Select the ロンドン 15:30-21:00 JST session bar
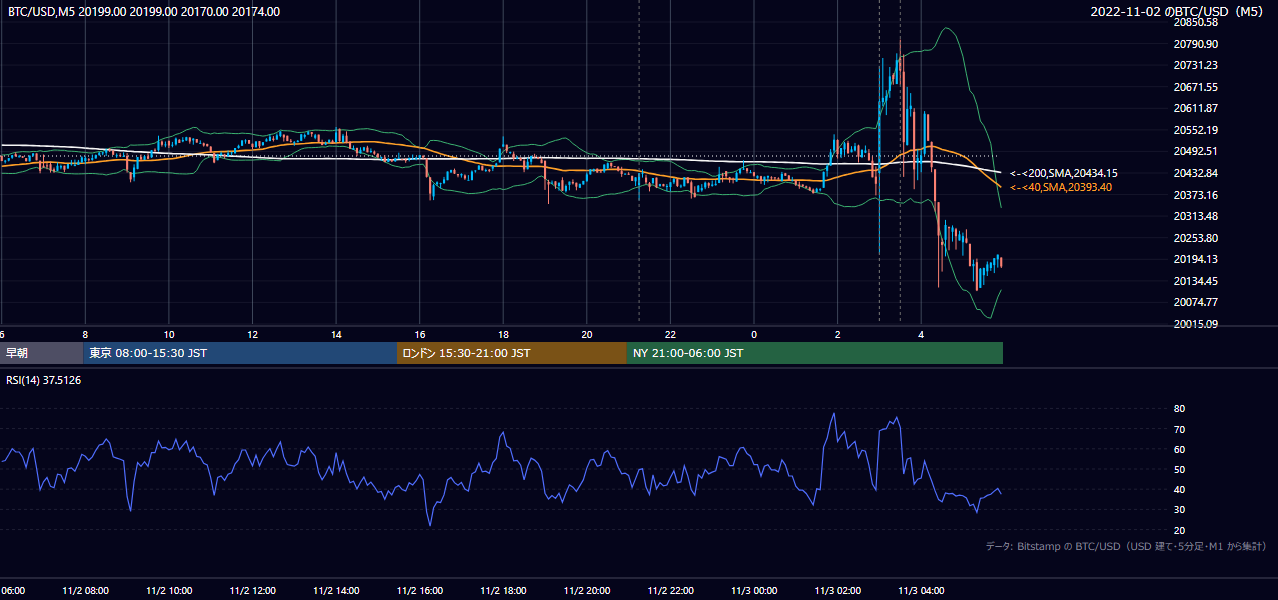The width and height of the screenshot is (1278, 600). (512, 353)
